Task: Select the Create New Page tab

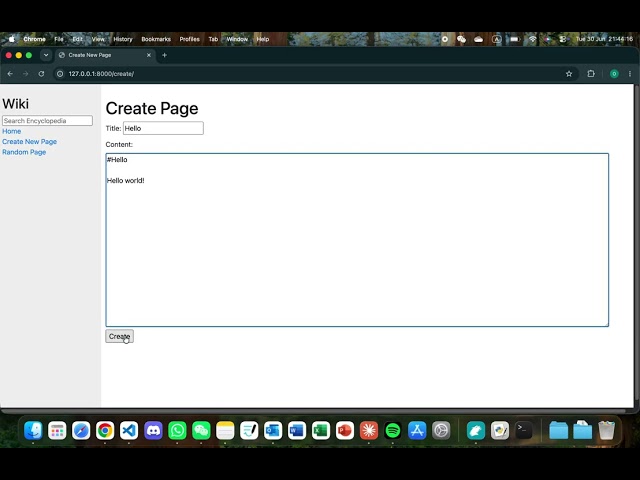Action: [x=105, y=55]
